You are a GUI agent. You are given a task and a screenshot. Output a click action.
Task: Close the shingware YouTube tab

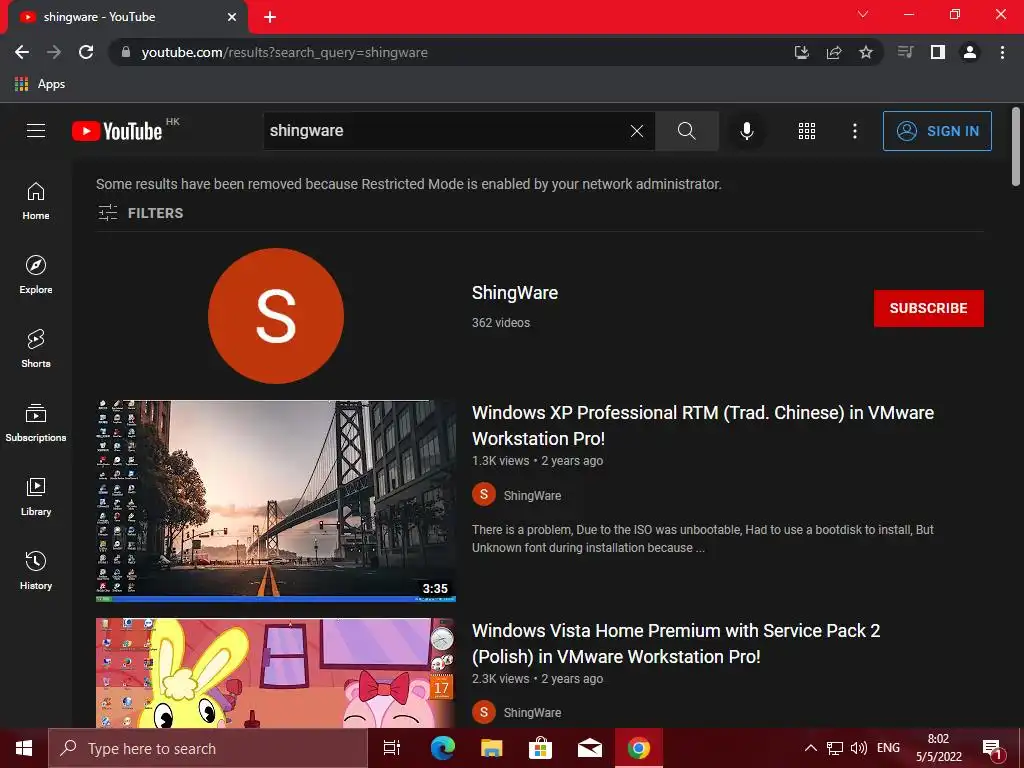click(232, 17)
